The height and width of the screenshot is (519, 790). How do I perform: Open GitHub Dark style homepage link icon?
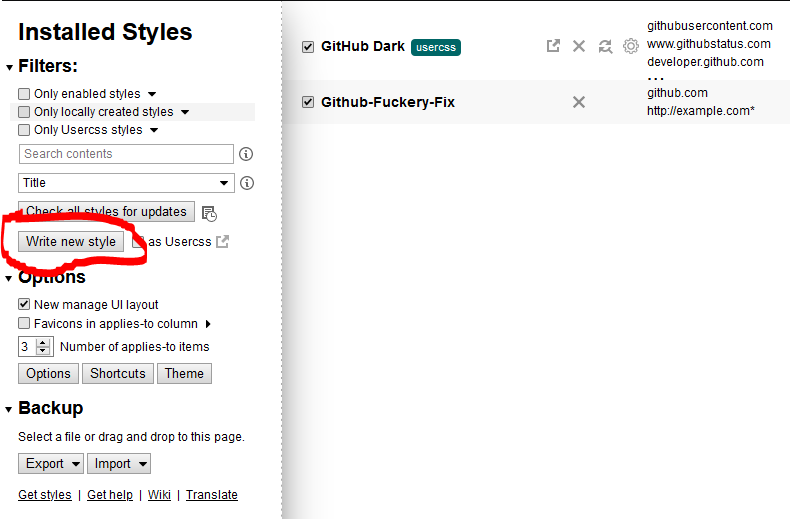tap(553, 46)
